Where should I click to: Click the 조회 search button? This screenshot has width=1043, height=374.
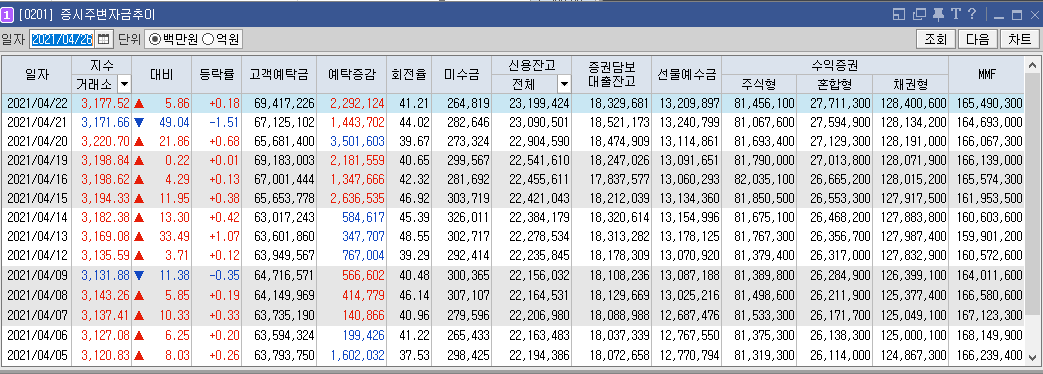coord(935,39)
